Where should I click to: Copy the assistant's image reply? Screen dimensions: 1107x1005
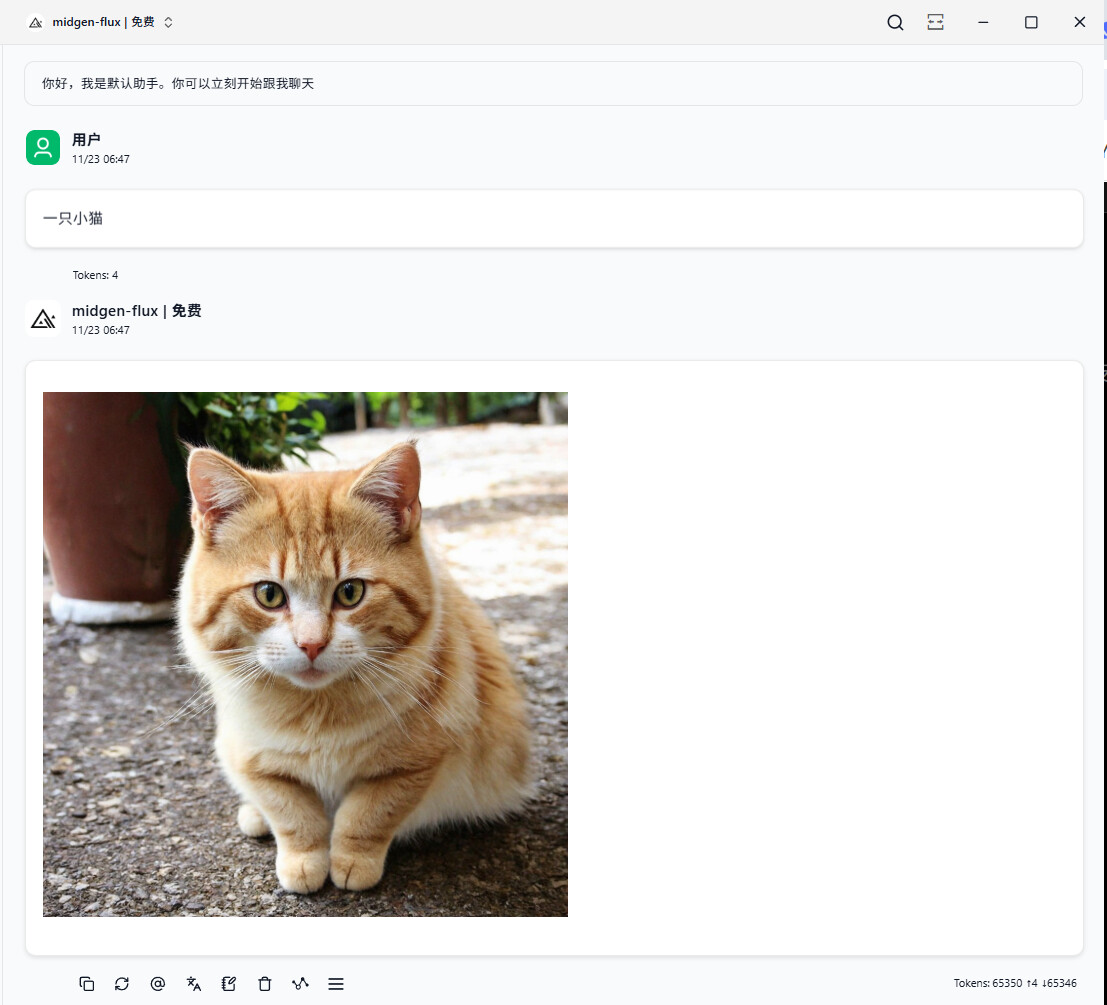[87, 984]
